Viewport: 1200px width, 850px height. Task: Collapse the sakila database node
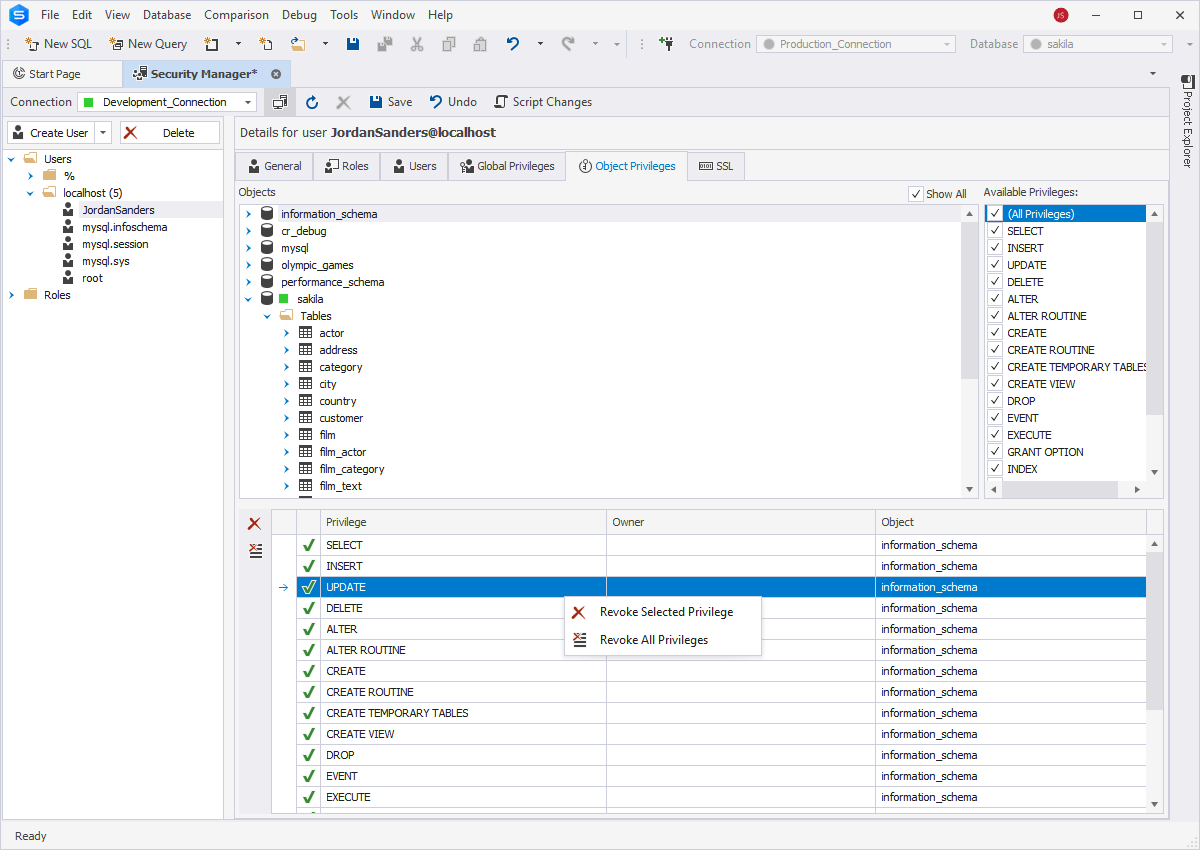click(248, 298)
